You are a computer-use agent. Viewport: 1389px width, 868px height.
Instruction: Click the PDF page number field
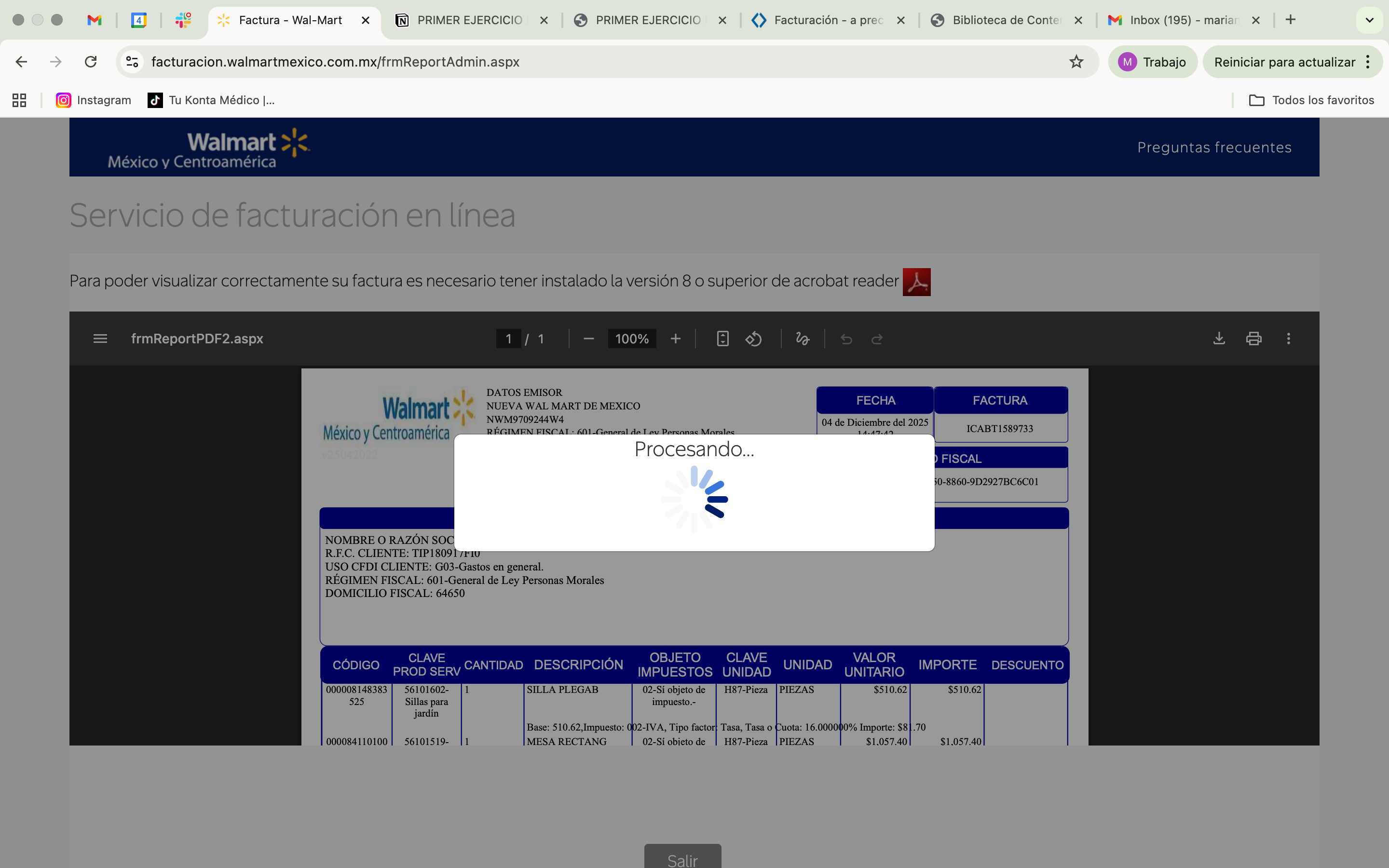(x=508, y=339)
